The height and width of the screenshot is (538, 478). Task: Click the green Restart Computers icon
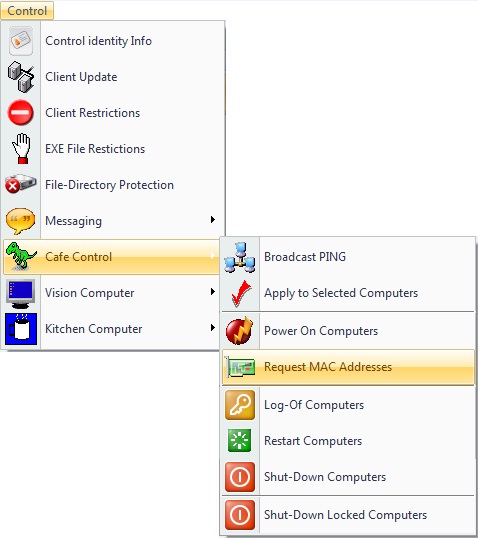click(240, 441)
